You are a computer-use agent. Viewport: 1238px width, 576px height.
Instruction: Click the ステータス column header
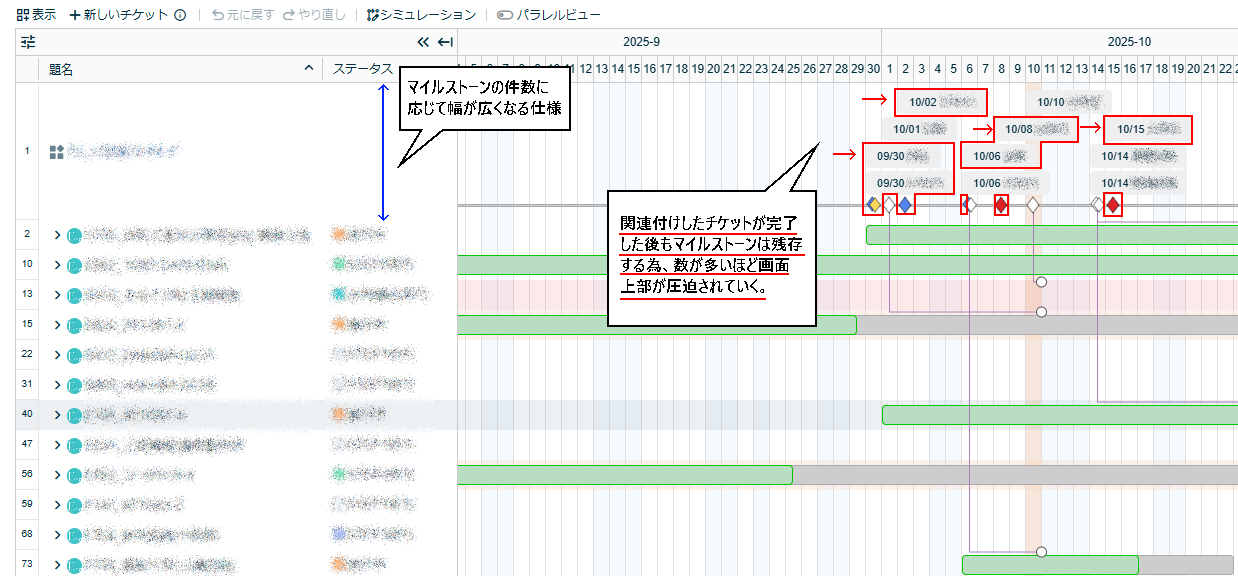pyautogui.click(x=363, y=69)
